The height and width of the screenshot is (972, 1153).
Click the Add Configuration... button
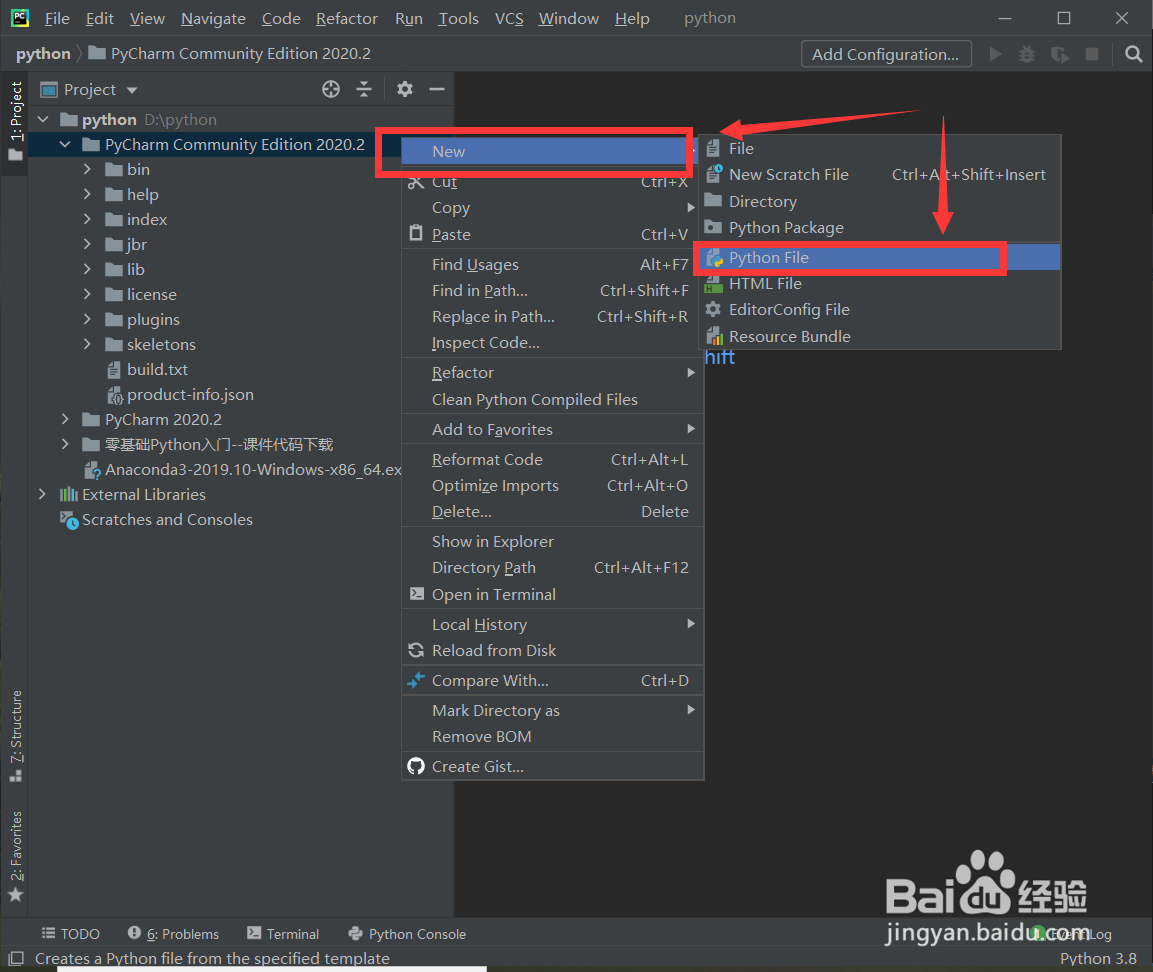pyautogui.click(x=885, y=54)
